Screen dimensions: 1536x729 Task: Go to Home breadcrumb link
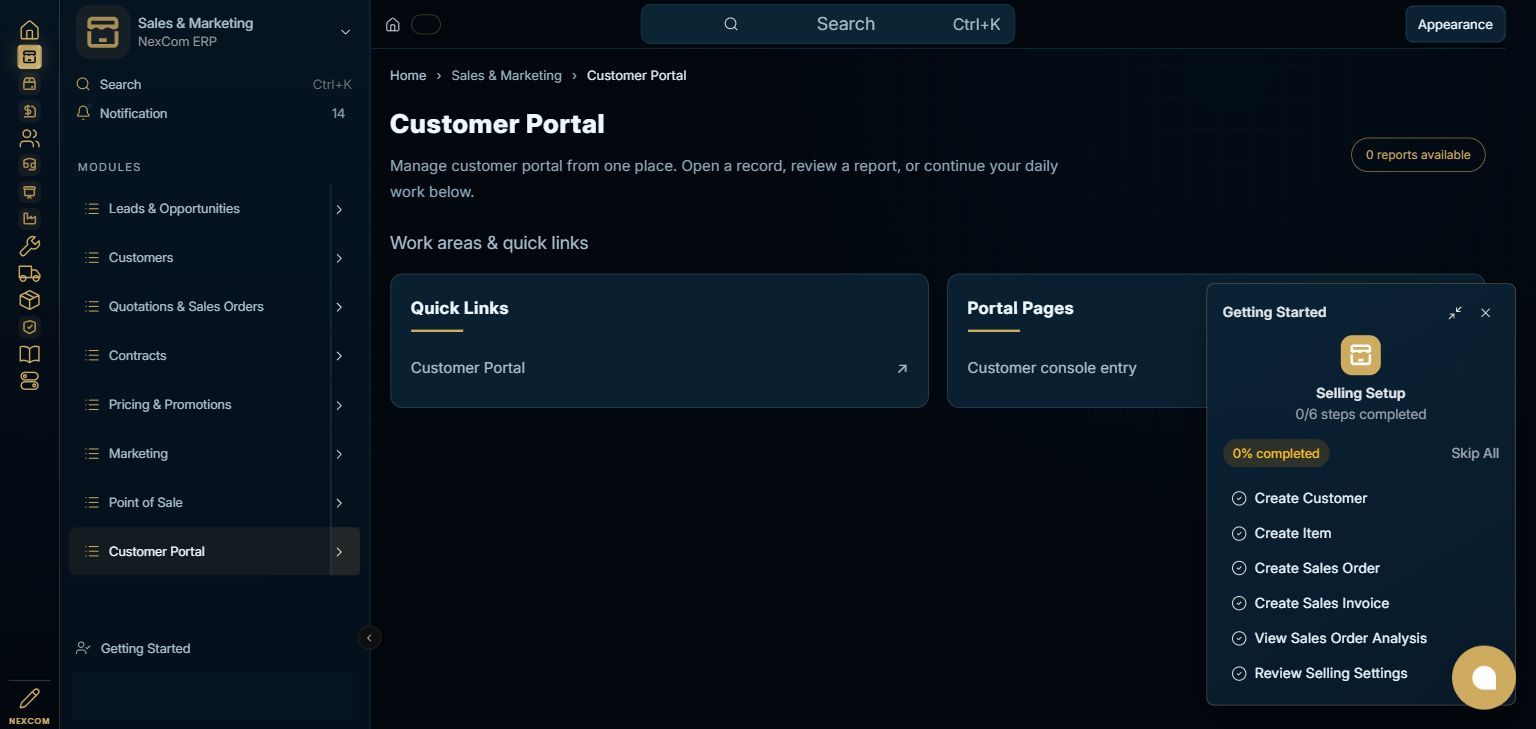(x=408, y=75)
